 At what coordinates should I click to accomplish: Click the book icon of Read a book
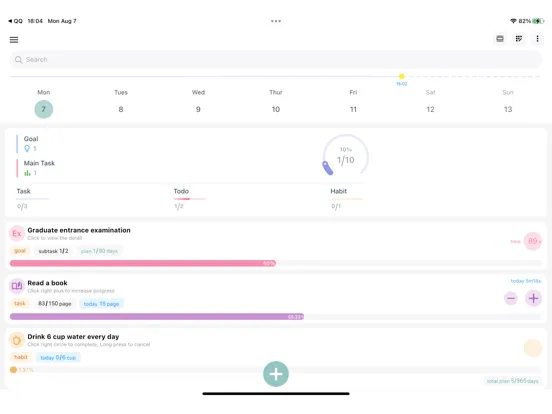(x=17, y=286)
